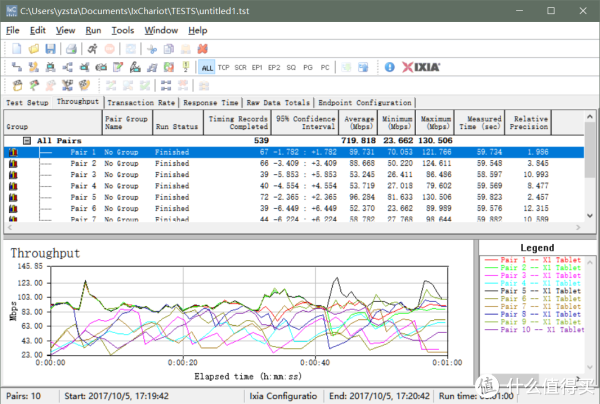The image size is (600, 404).
Task: Switch to Raw Data Totals tab
Action: pos(278,103)
